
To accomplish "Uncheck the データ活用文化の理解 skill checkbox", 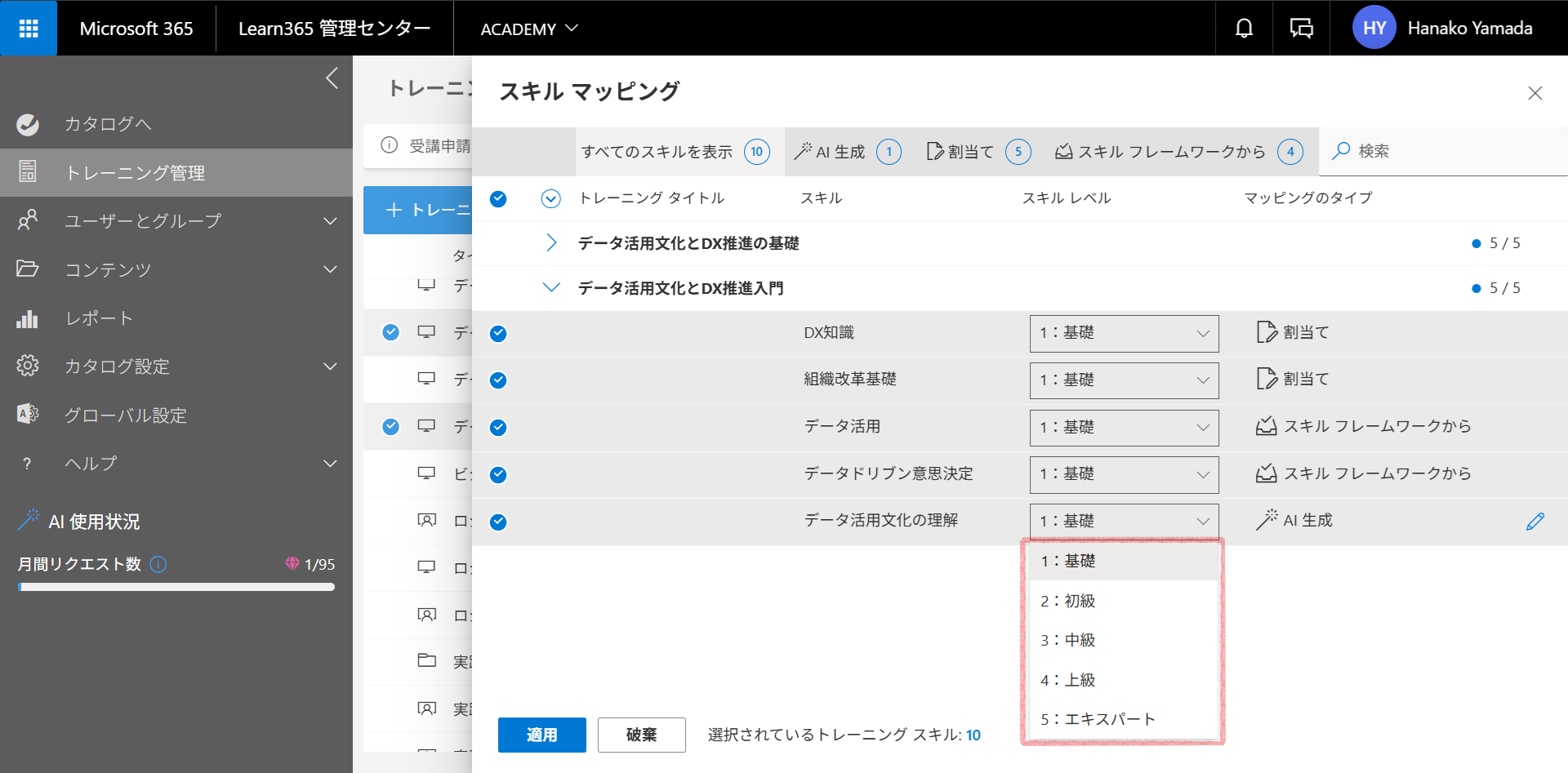I will coord(498,522).
